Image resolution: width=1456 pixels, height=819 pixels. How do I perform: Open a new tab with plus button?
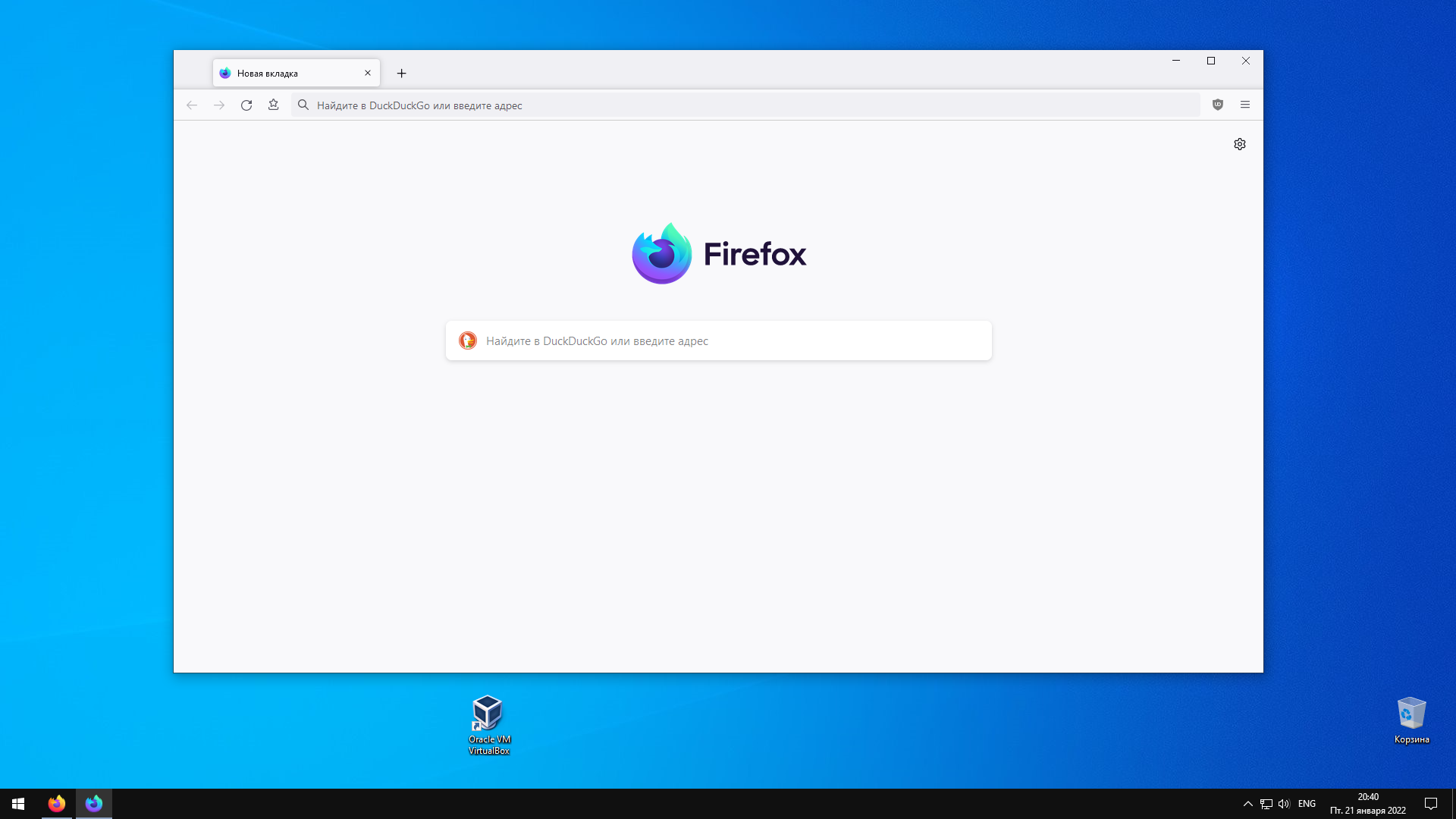pyautogui.click(x=402, y=74)
